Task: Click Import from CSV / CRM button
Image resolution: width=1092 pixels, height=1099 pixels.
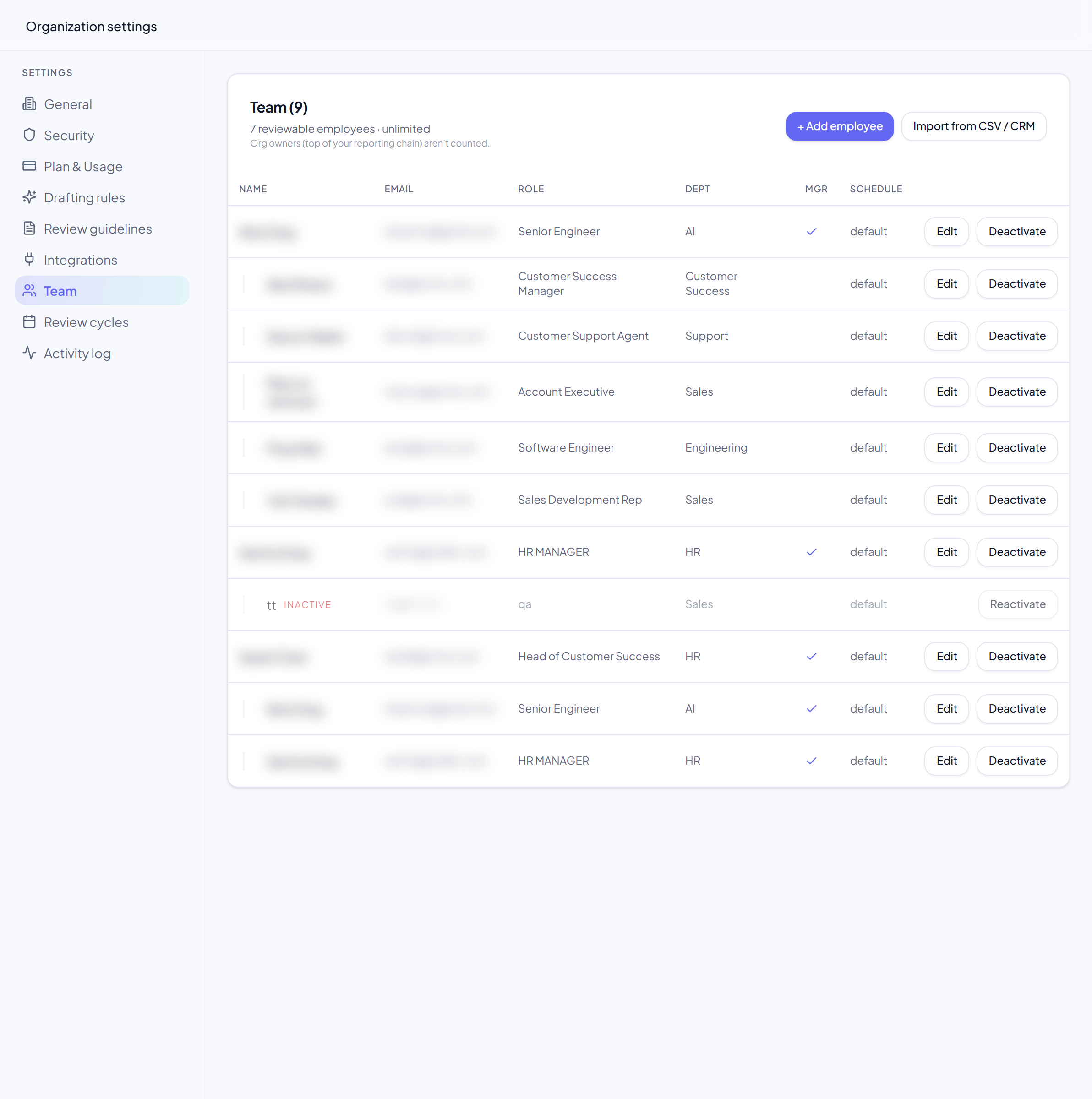Action: 974,126
